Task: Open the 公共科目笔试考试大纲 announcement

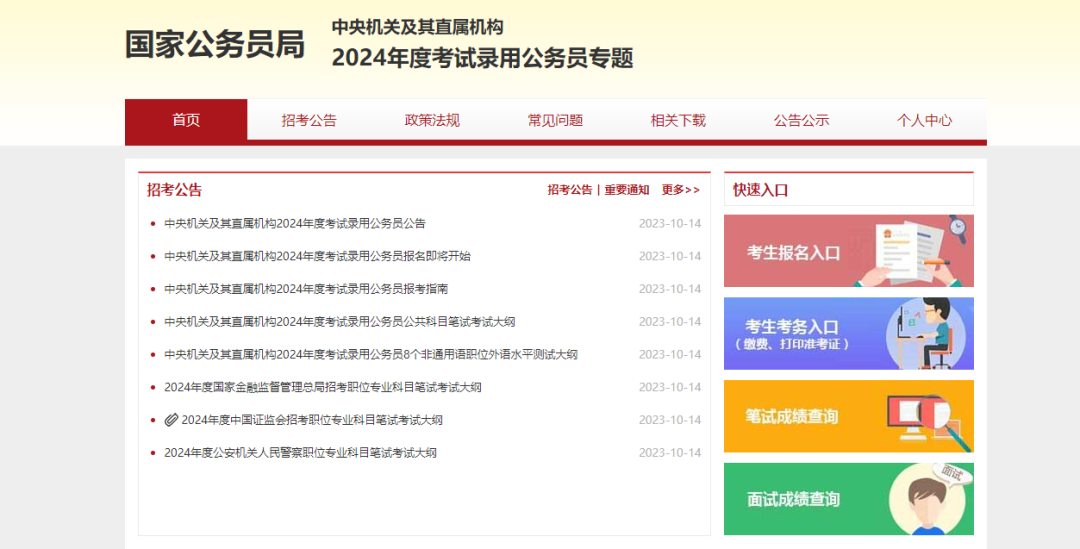Action: 340,322
